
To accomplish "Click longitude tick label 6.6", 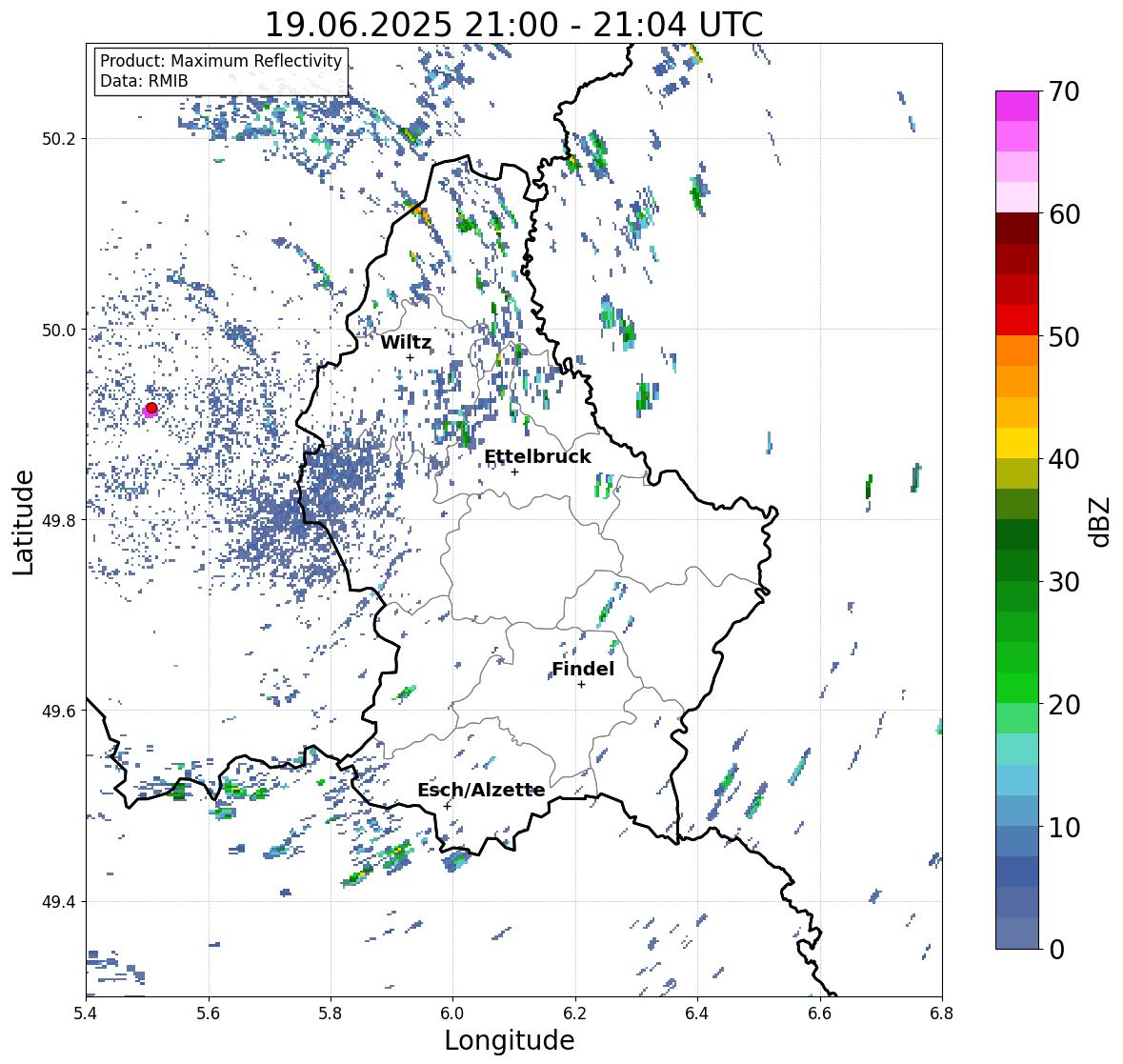I will [x=820, y=1013].
